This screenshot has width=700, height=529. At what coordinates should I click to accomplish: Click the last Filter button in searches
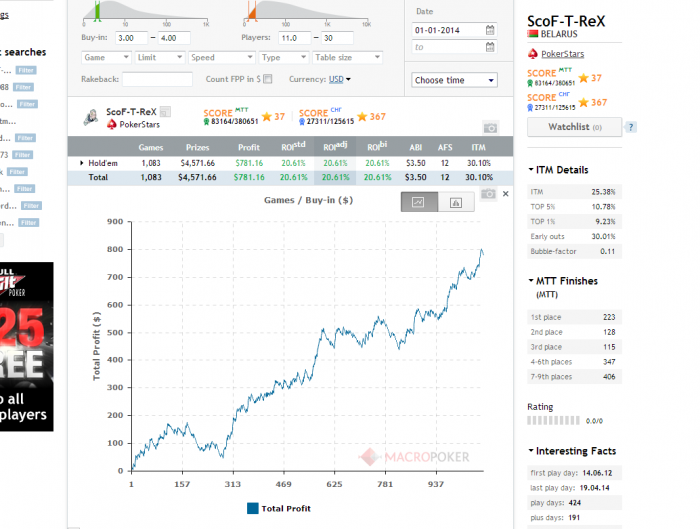point(29,223)
